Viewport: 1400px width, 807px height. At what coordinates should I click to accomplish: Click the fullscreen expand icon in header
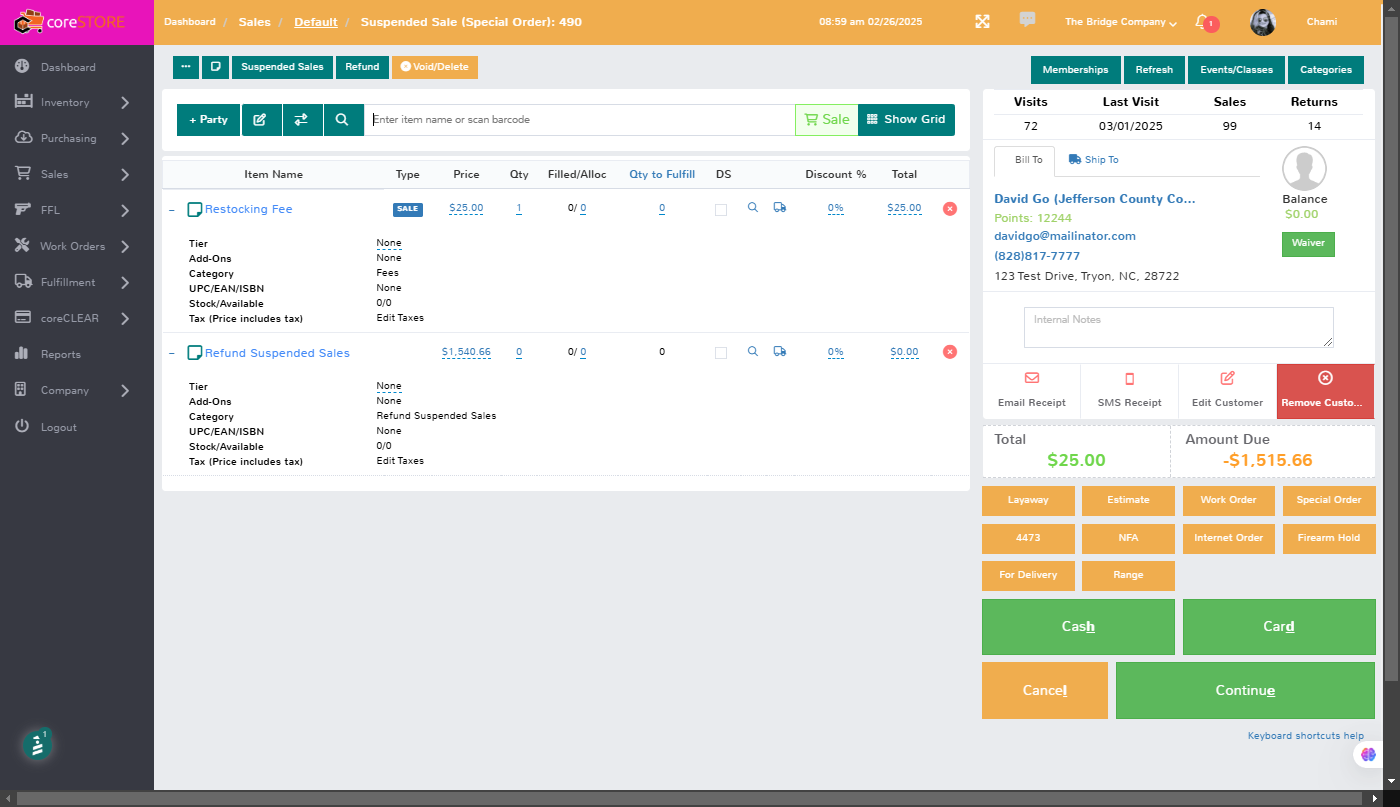(x=982, y=22)
